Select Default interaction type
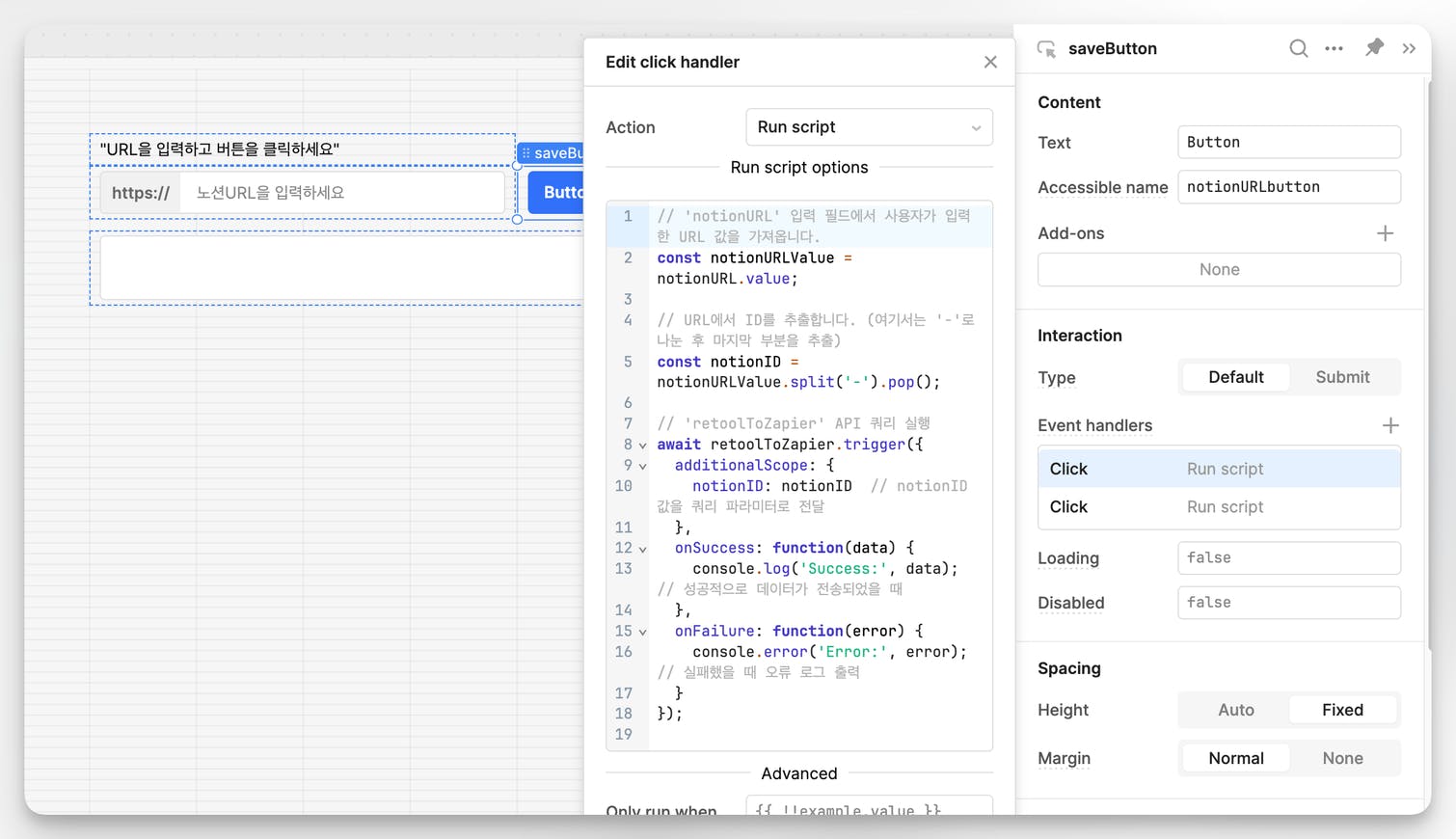The height and width of the screenshot is (839, 1456). [1235, 377]
